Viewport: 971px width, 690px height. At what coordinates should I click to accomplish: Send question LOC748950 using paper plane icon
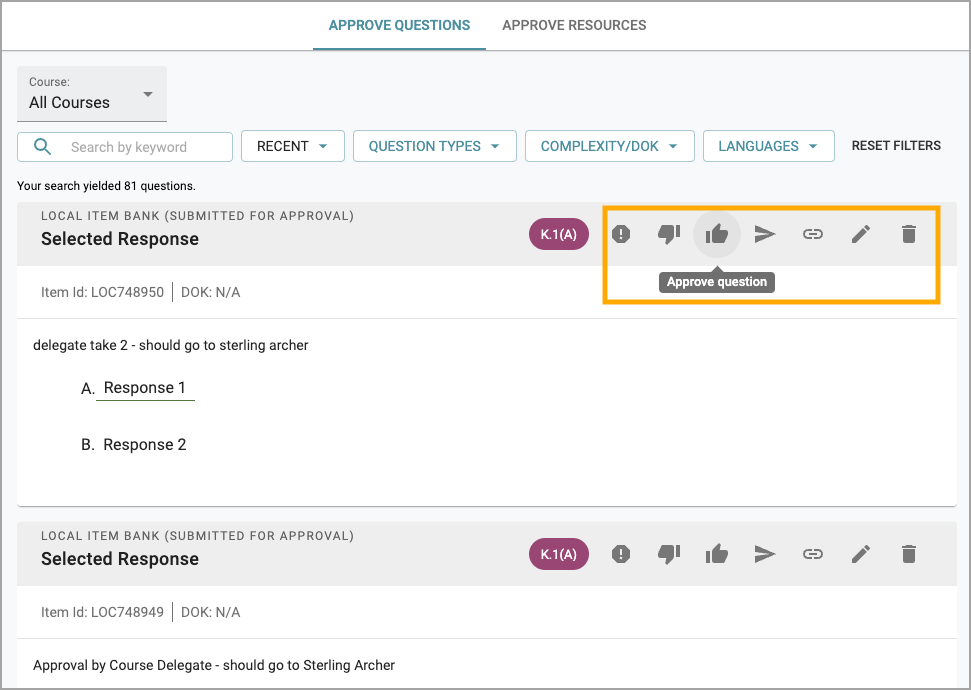click(765, 234)
